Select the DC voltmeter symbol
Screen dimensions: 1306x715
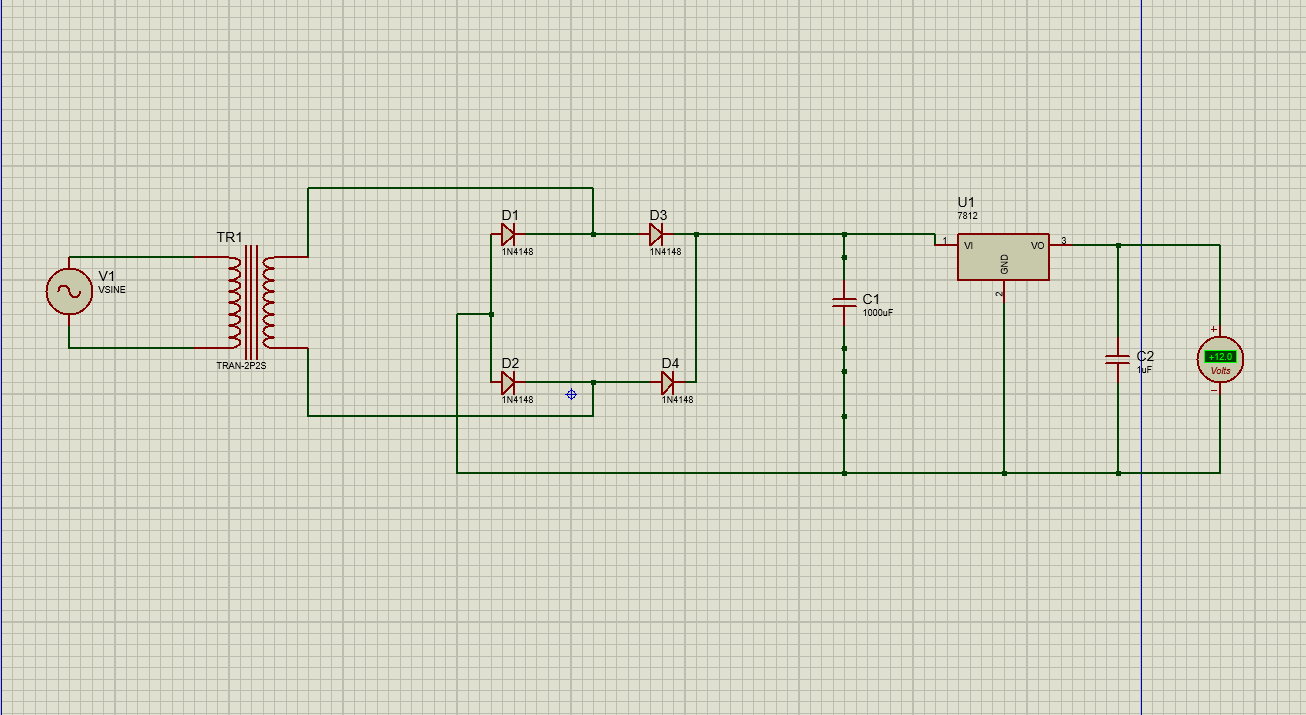click(x=1220, y=359)
